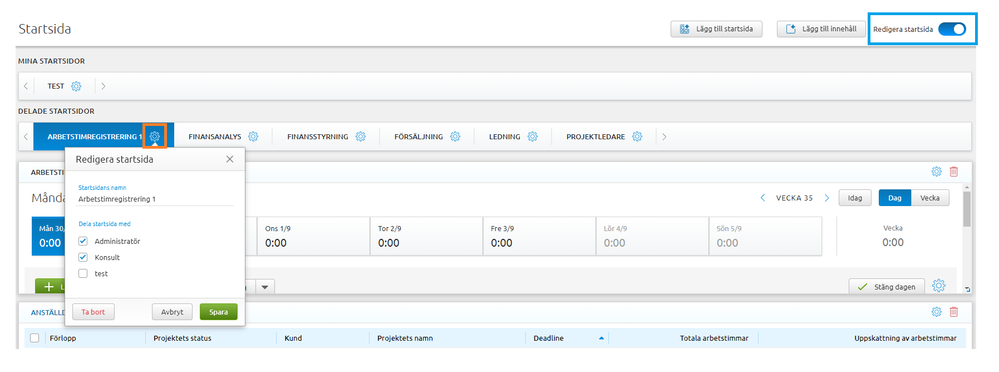This screenshot has height=372, width=999.
Task: Delete the project list widget
Action: pos(954,311)
